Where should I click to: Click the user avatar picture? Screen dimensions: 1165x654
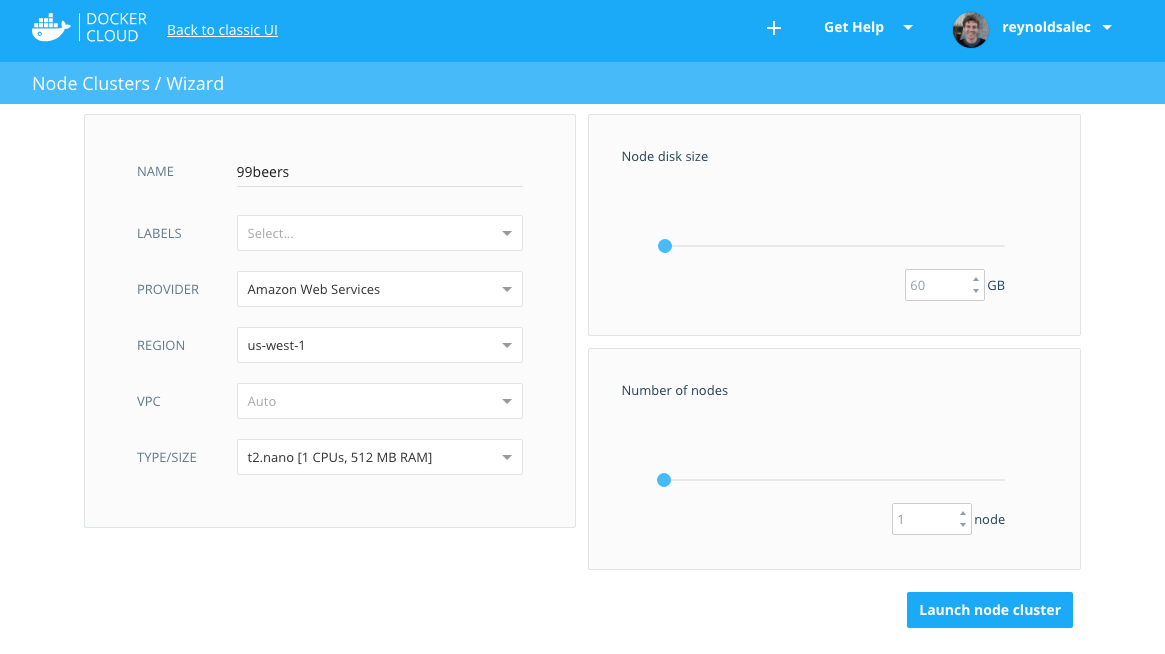tap(970, 30)
